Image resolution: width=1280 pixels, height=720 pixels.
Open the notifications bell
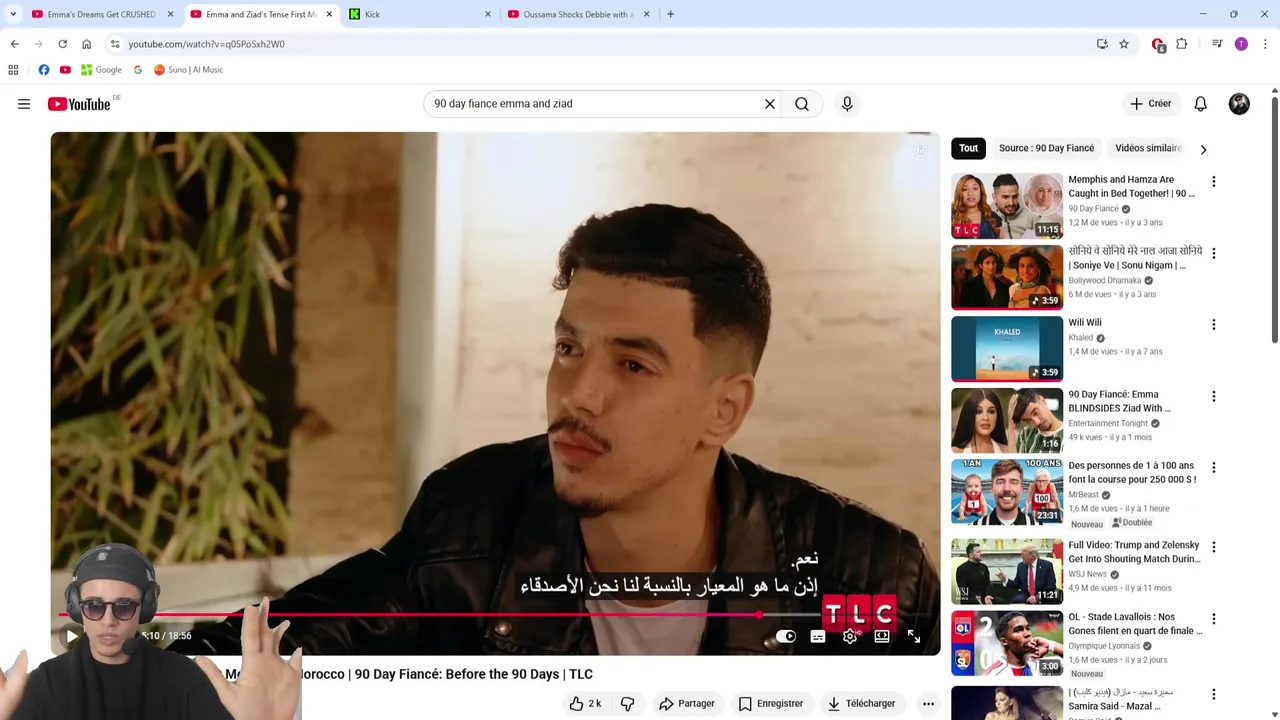pos(1201,104)
